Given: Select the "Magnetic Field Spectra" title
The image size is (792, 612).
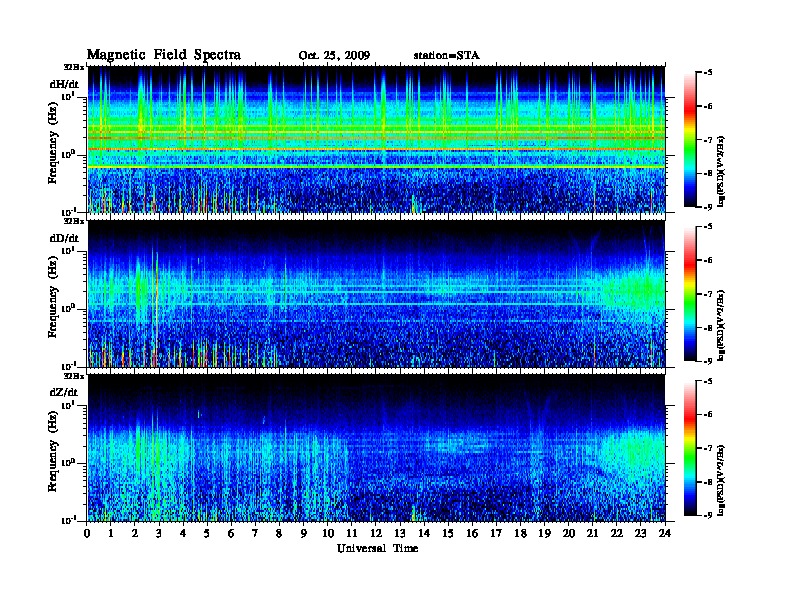Looking at the screenshot, I should point(164,55).
